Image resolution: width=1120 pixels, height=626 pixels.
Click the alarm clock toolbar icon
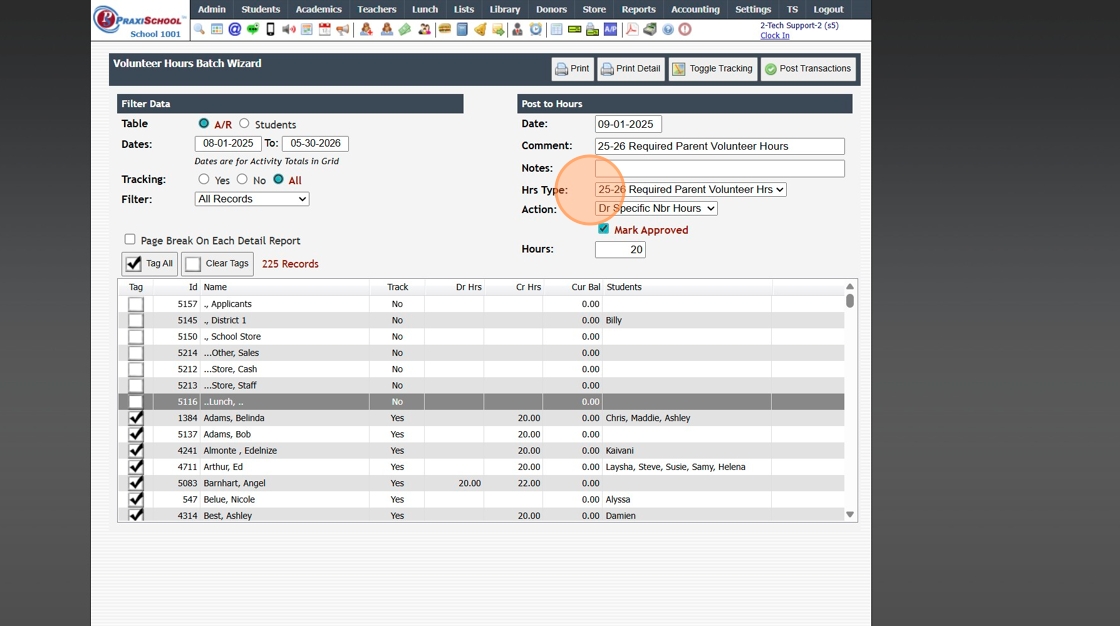[x=535, y=29]
